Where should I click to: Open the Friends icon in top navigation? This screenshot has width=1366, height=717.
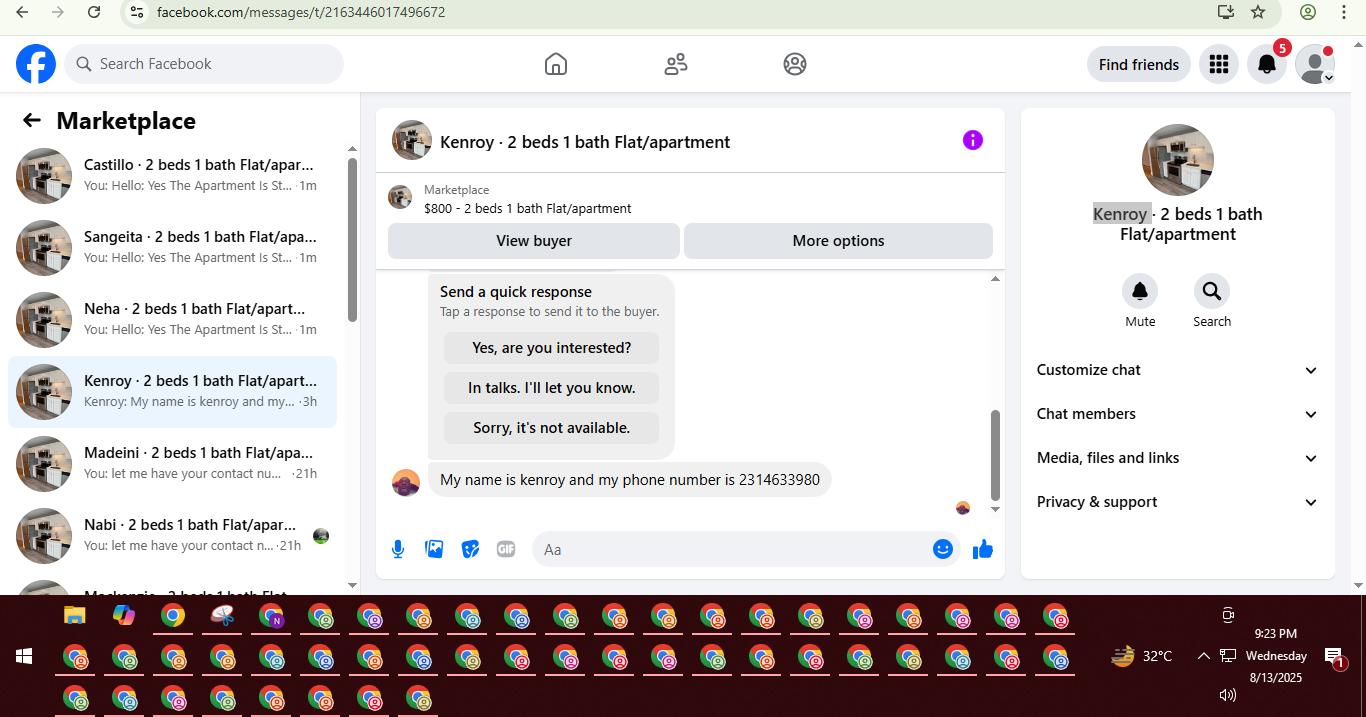(676, 64)
